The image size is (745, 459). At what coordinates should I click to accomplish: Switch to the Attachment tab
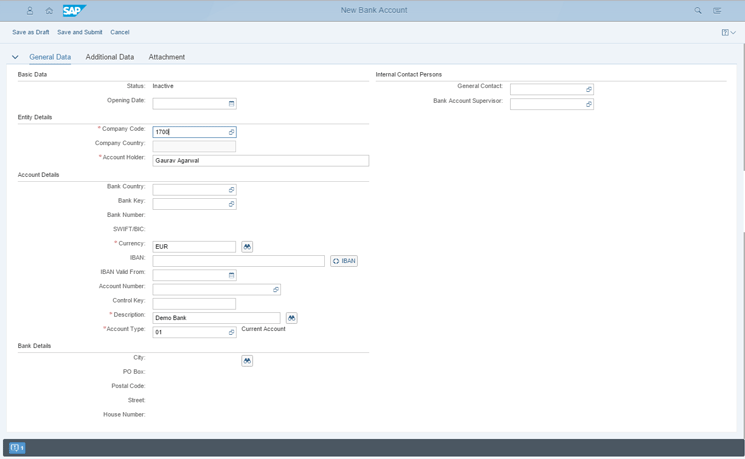(166, 57)
